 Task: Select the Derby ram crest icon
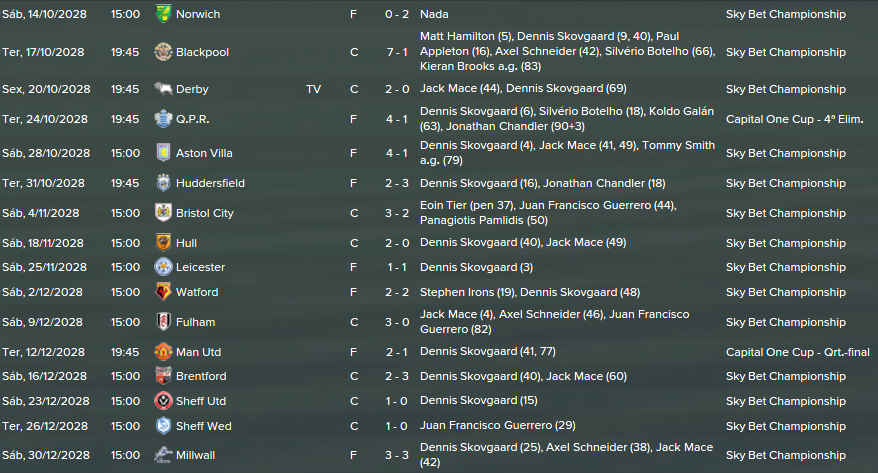(x=163, y=89)
